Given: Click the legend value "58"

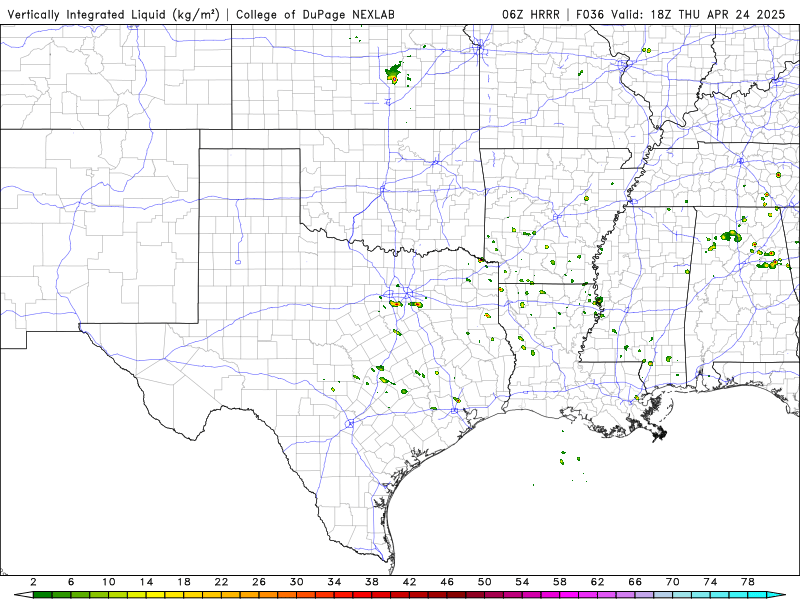Looking at the screenshot, I should pyautogui.click(x=560, y=582).
